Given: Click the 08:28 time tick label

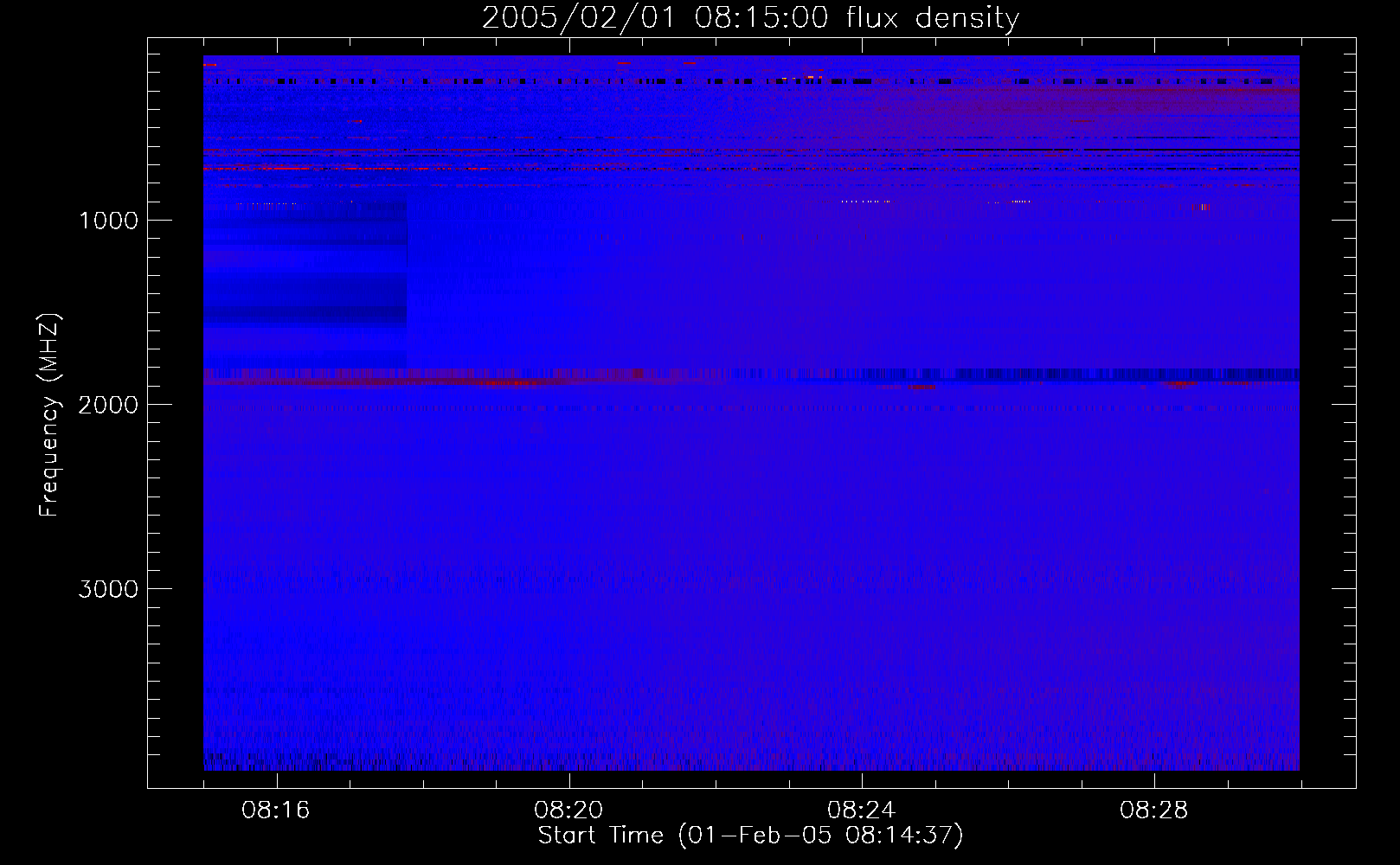Looking at the screenshot, I should tap(1153, 811).
